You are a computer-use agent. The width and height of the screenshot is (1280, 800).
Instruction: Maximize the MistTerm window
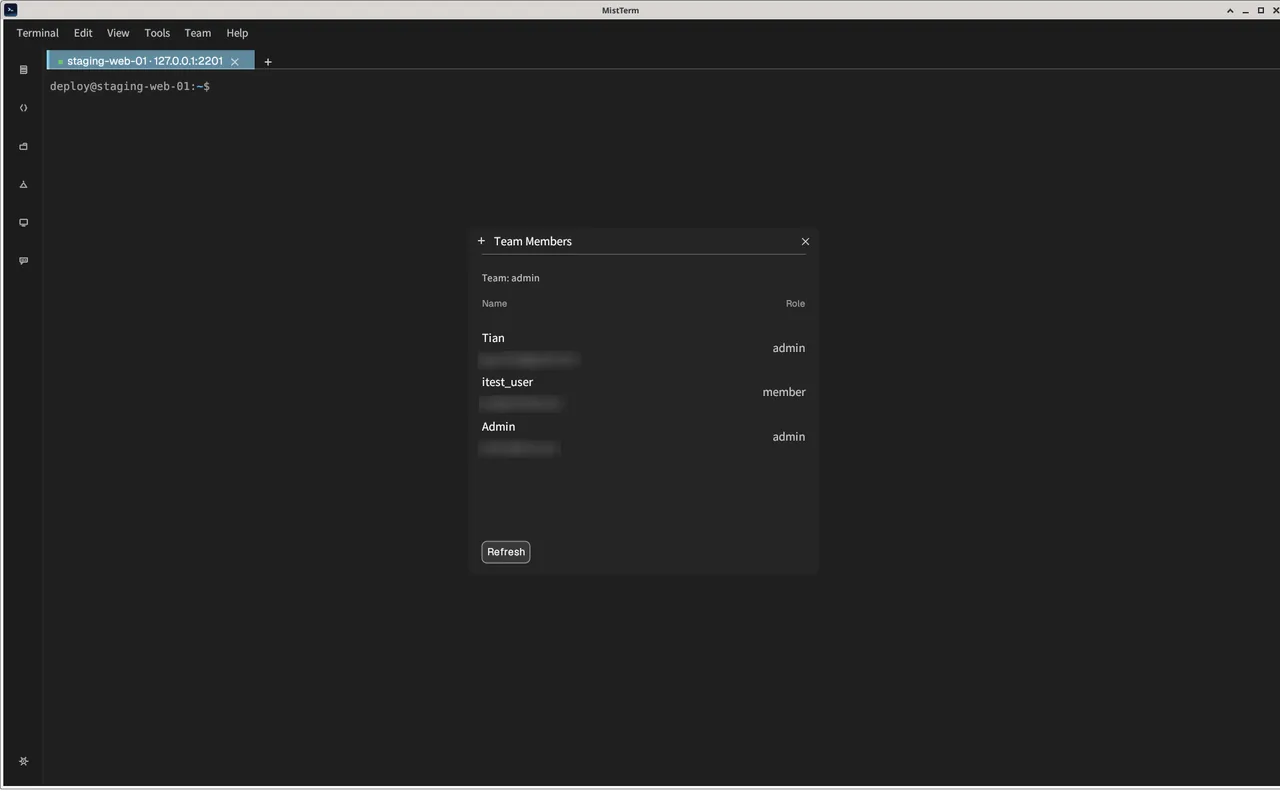pyautogui.click(x=1260, y=10)
